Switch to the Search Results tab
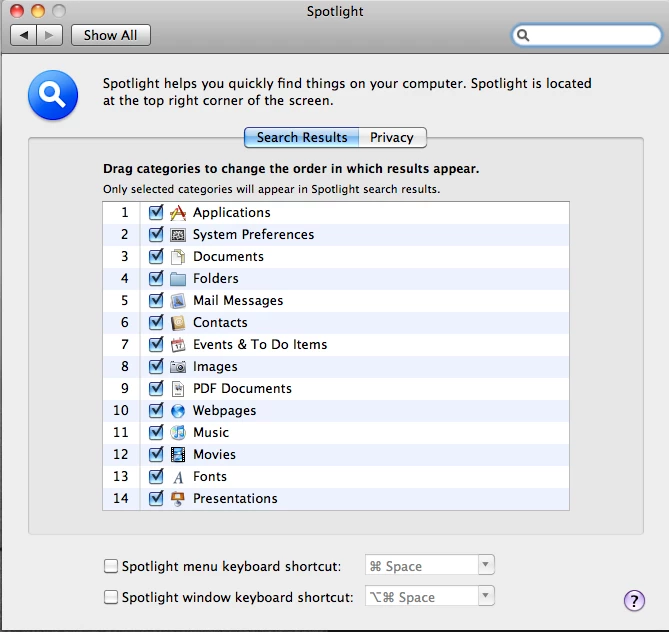This screenshot has width=669, height=632. [x=302, y=137]
